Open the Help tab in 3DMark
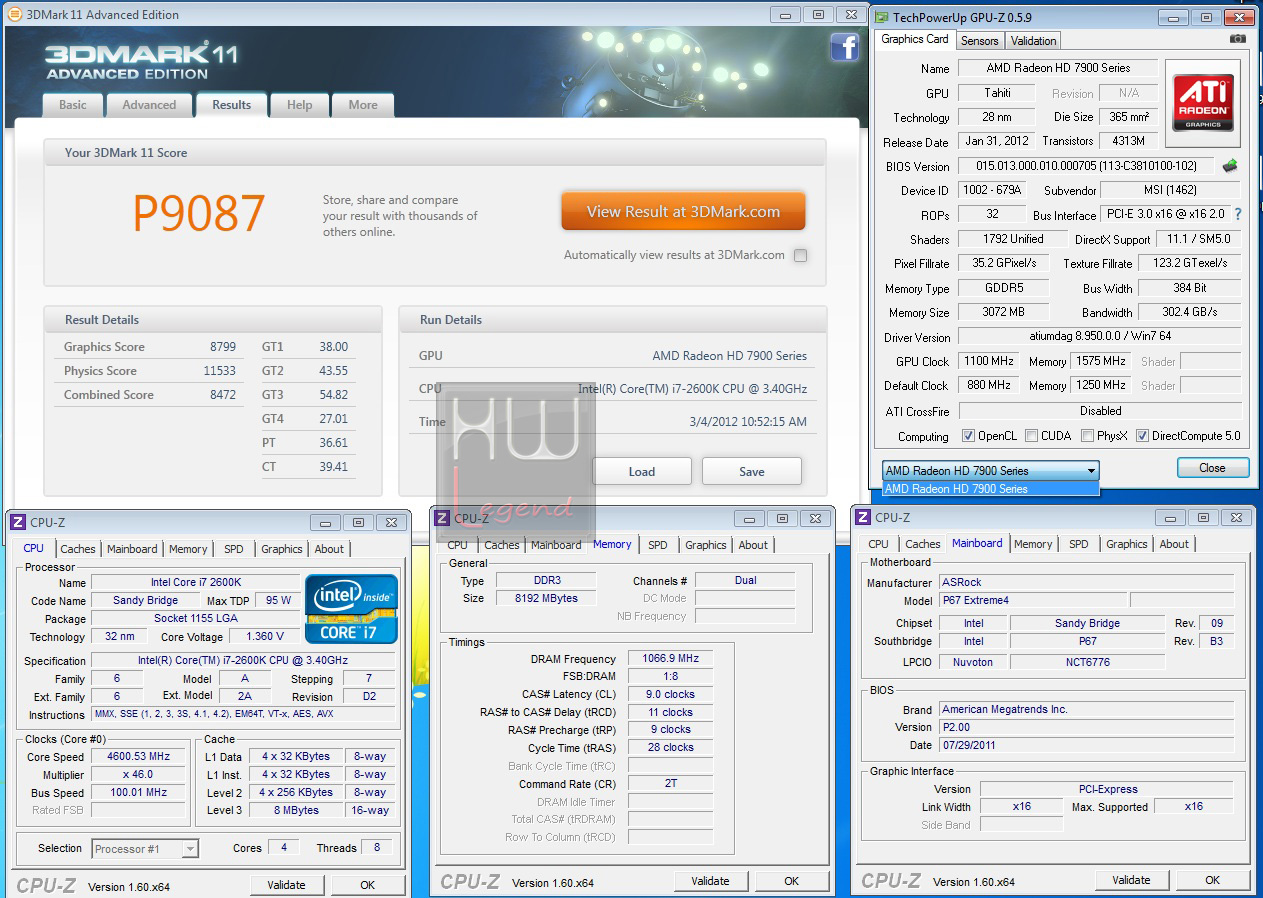This screenshot has width=1263, height=898. [300, 105]
